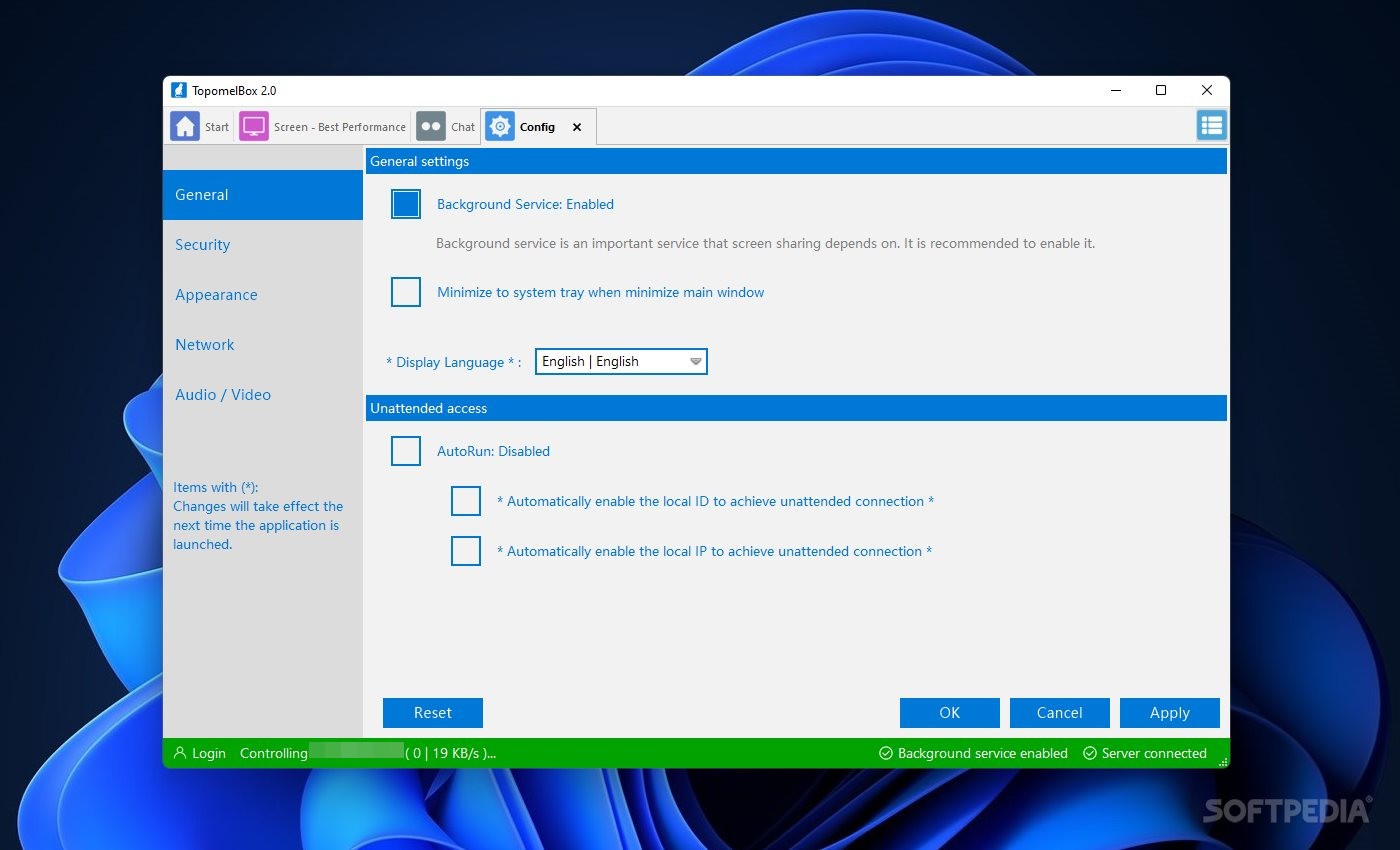Enable the AutoRun checkbox
Screen dimensions: 1400x850
406,451
